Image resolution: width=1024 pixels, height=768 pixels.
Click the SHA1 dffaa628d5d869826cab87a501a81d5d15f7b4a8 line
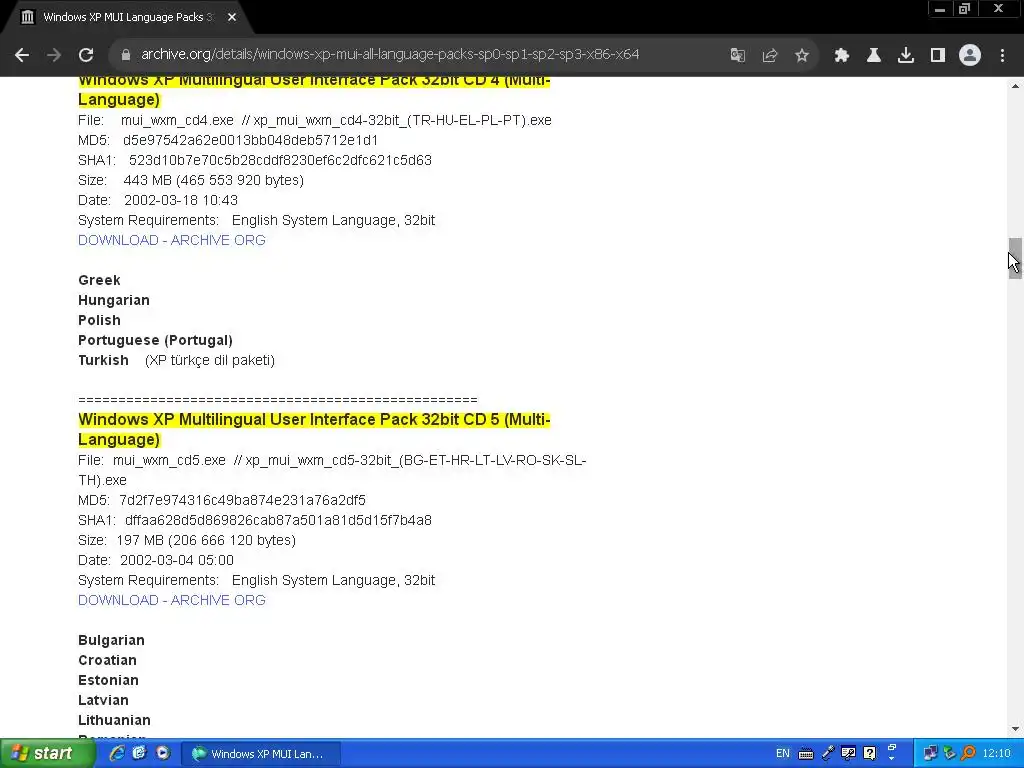(255, 520)
